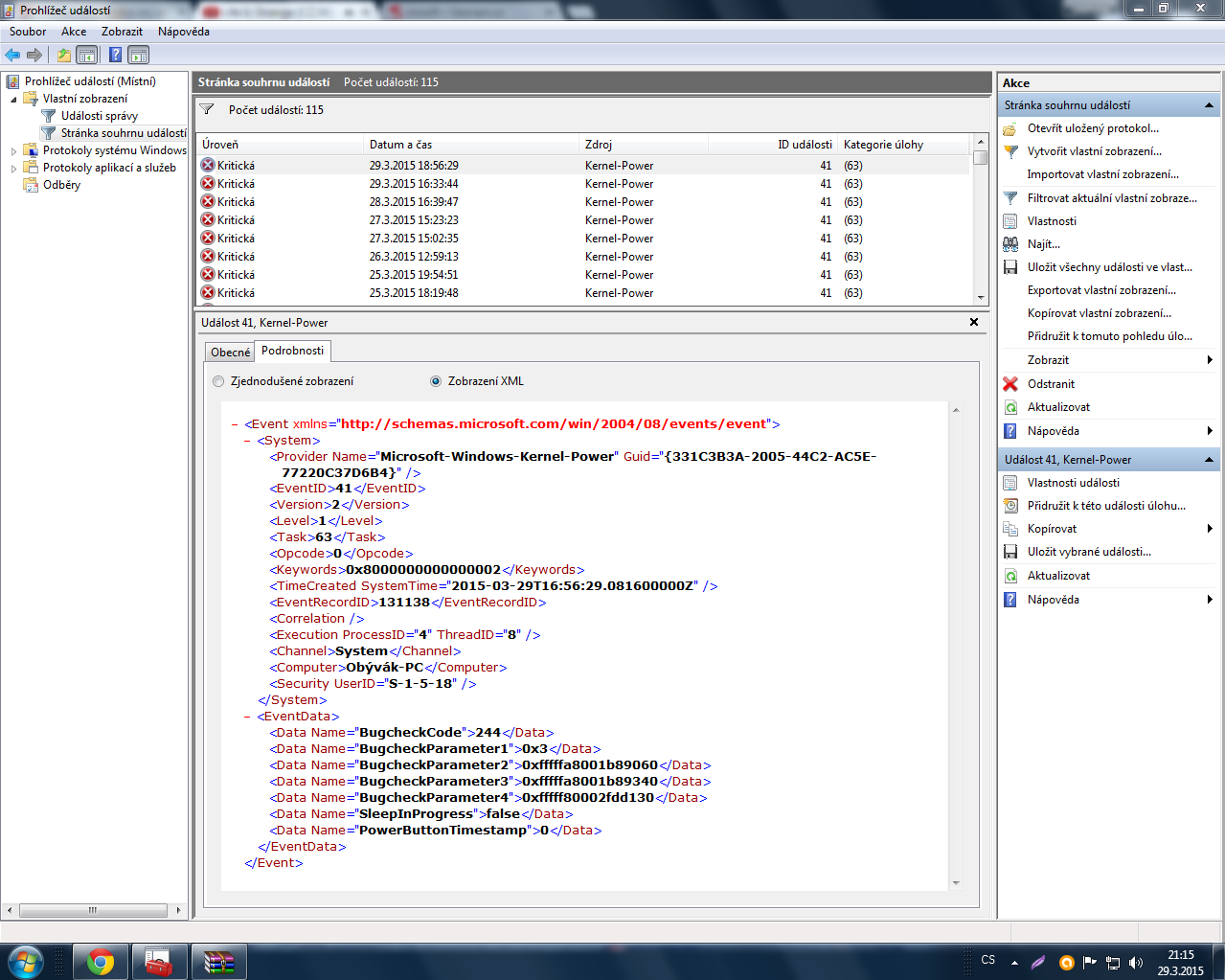The width and height of the screenshot is (1225, 980).
Task: Click the red Odstranit delete icon
Action: tap(1009, 384)
